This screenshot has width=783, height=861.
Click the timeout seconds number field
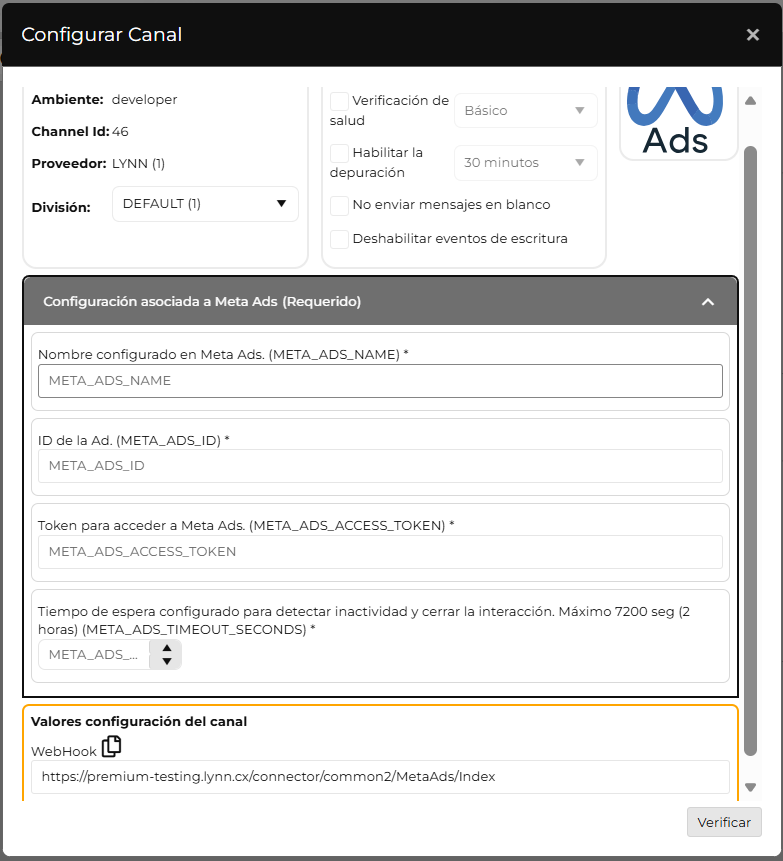click(94, 655)
